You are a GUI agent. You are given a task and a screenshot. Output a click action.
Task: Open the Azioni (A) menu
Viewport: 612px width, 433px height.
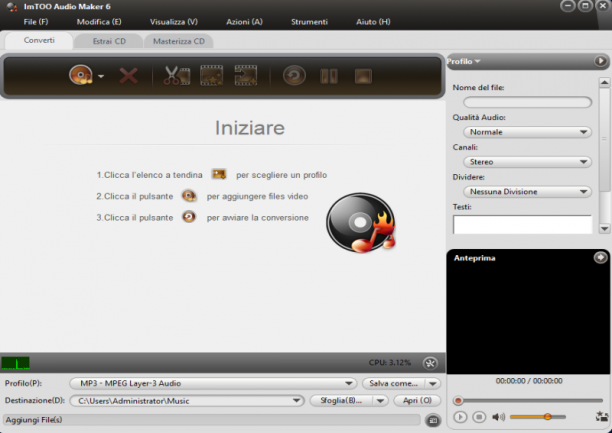(x=244, y=22)
